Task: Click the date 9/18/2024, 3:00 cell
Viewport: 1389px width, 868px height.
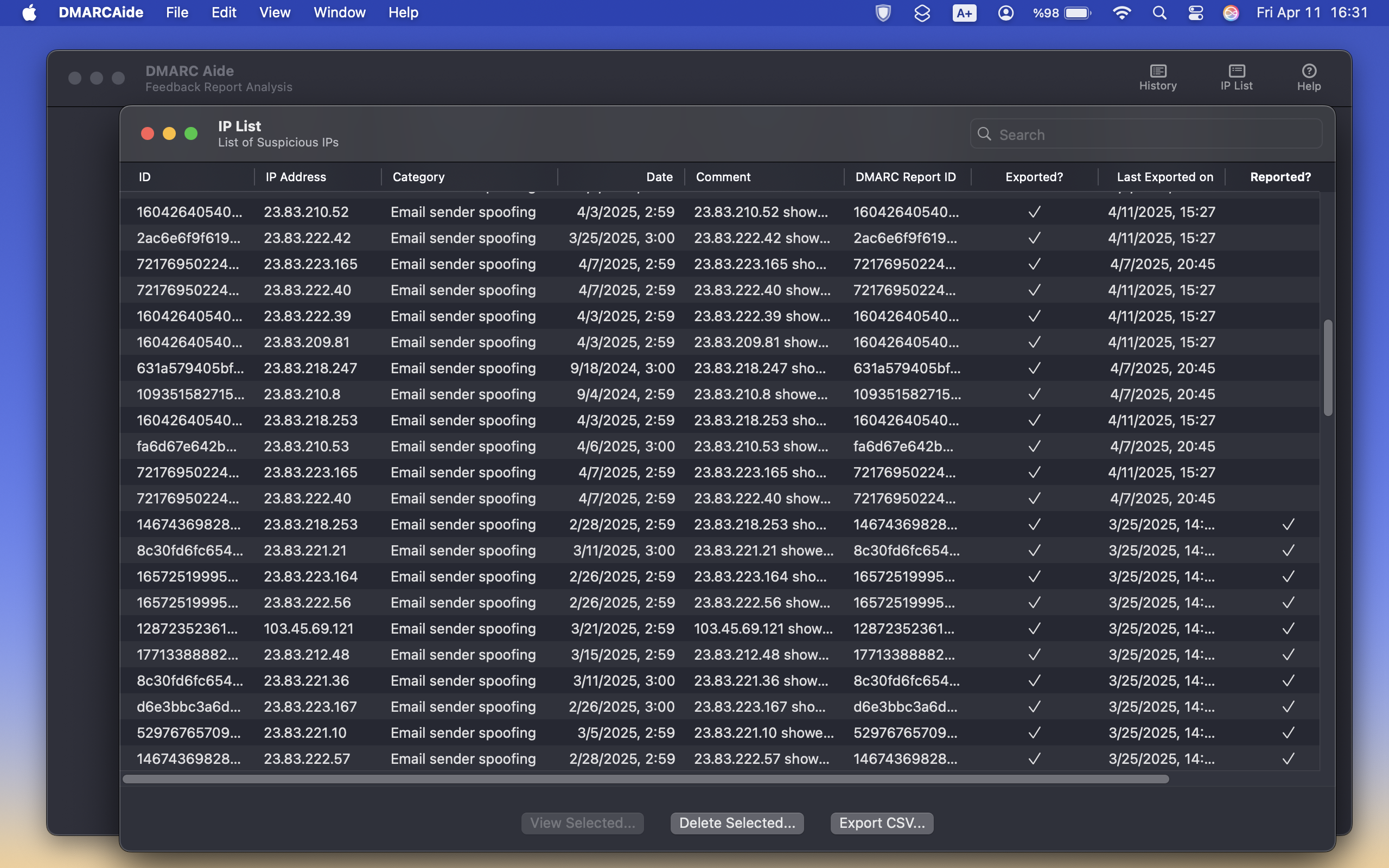Action: click(x=622, y=368)
